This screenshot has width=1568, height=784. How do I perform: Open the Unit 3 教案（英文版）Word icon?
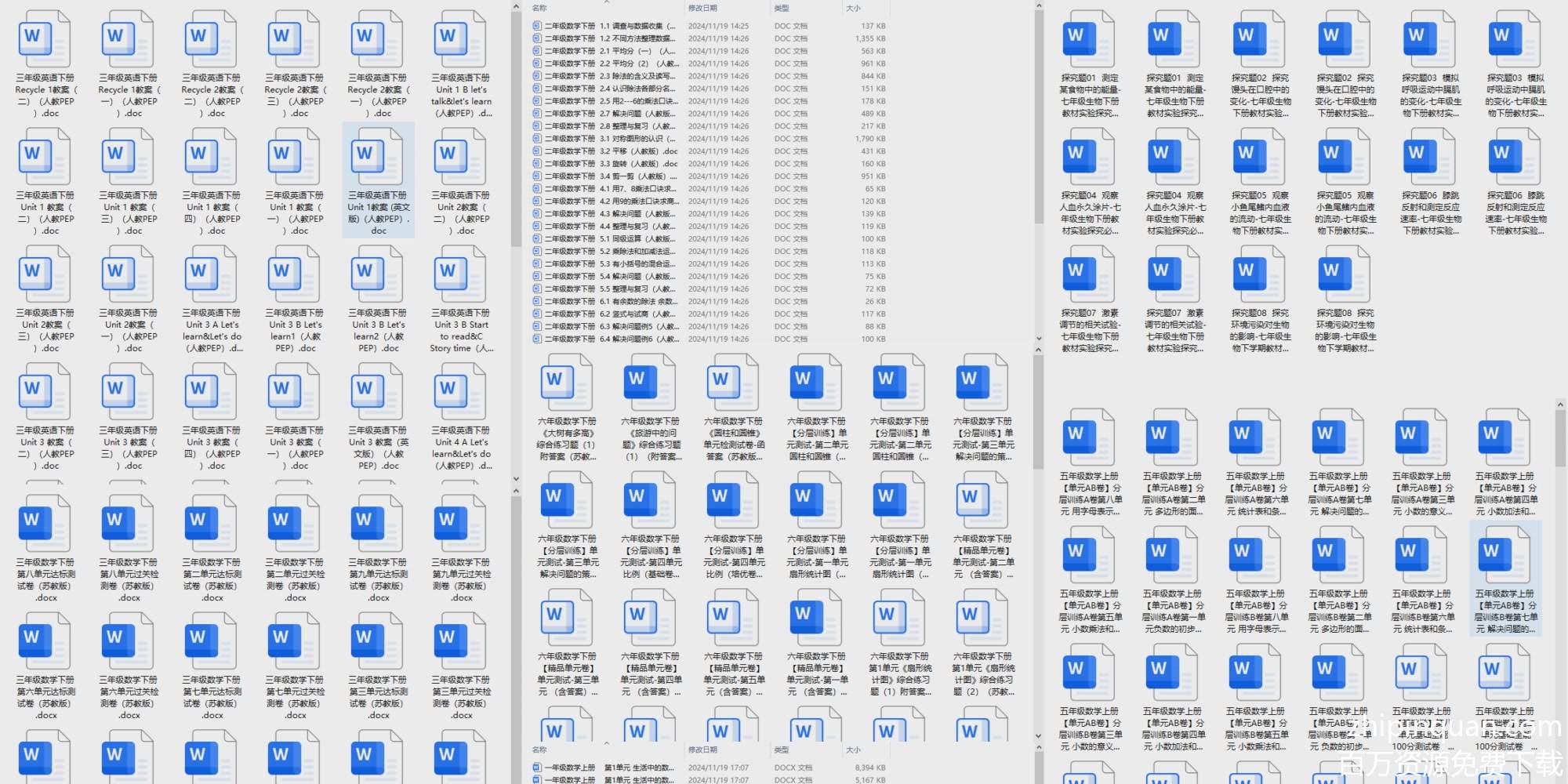pos(378,392)
